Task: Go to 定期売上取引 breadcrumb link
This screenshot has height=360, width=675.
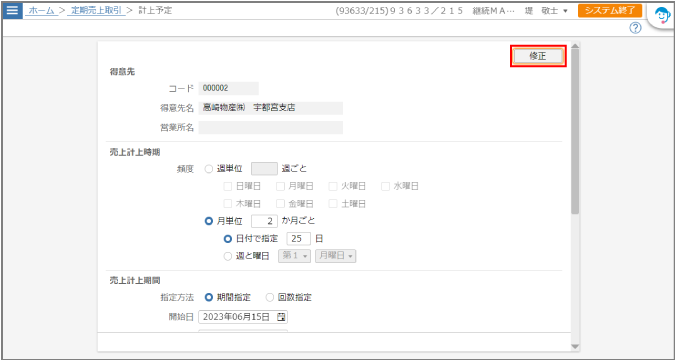Action: [96, 11]
